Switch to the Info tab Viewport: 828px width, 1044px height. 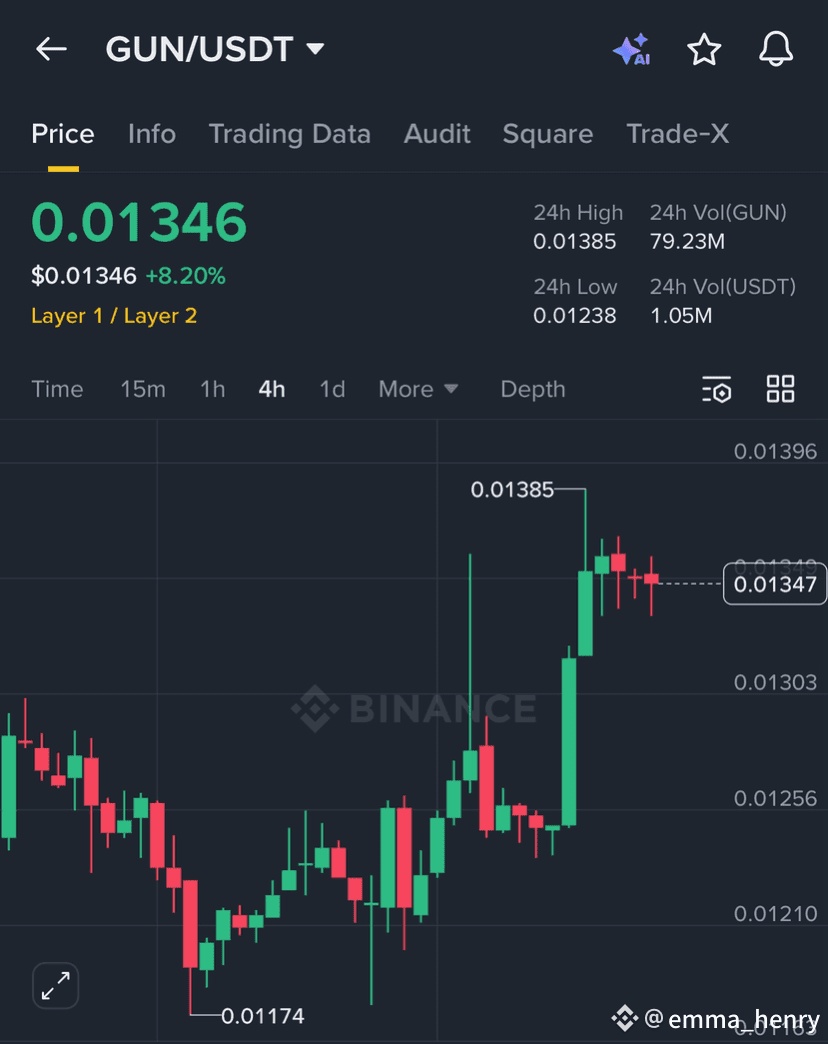[x=152, y=134]
